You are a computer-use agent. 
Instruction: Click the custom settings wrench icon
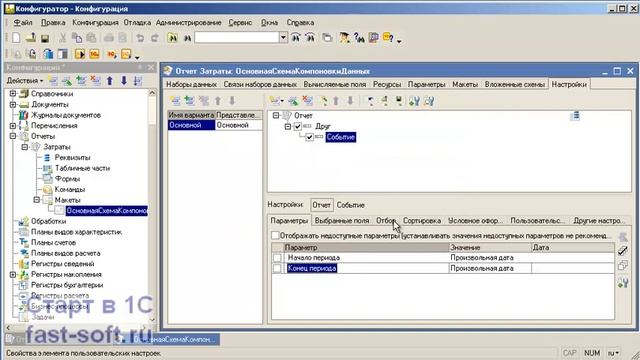click(x=429, y=100)
